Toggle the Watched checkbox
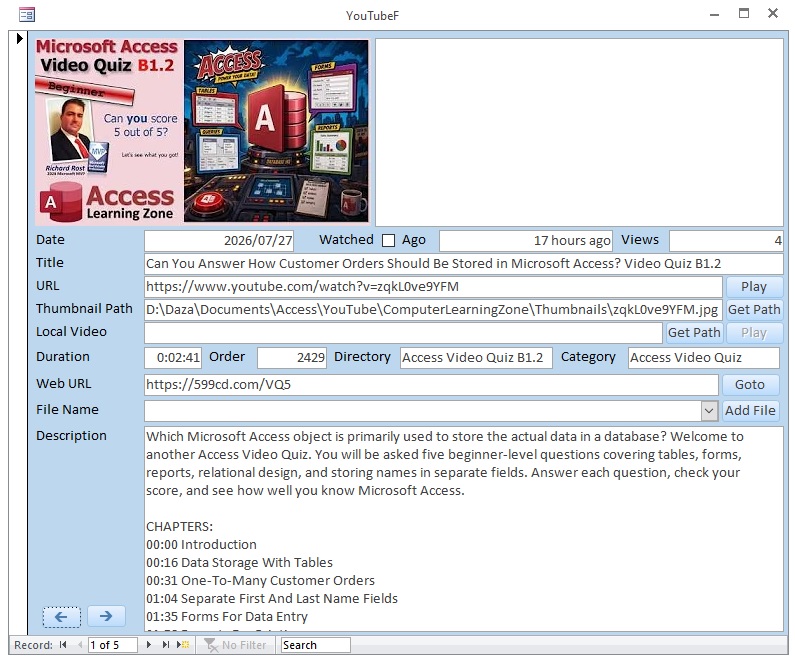Viewport: 795px width, 657px height. click(x=388, y=240)
